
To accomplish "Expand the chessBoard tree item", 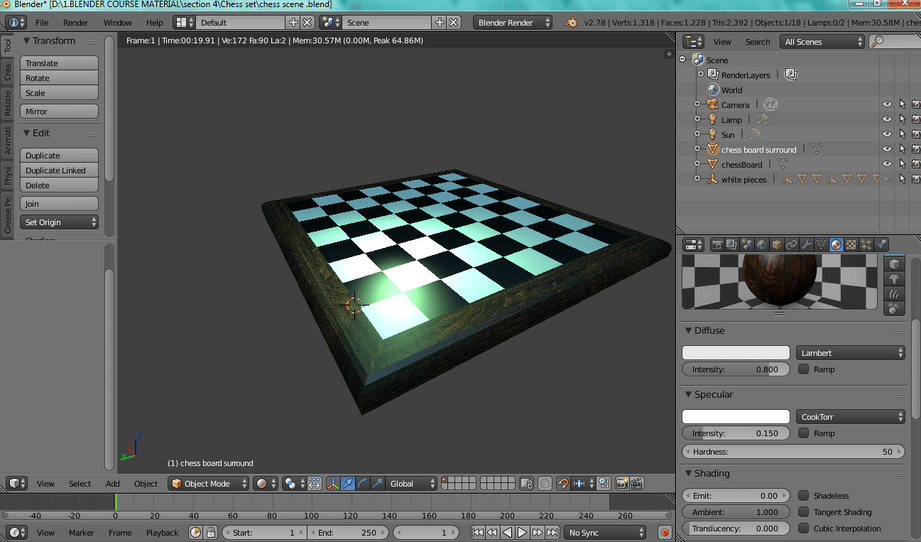I will coord(697,165).
